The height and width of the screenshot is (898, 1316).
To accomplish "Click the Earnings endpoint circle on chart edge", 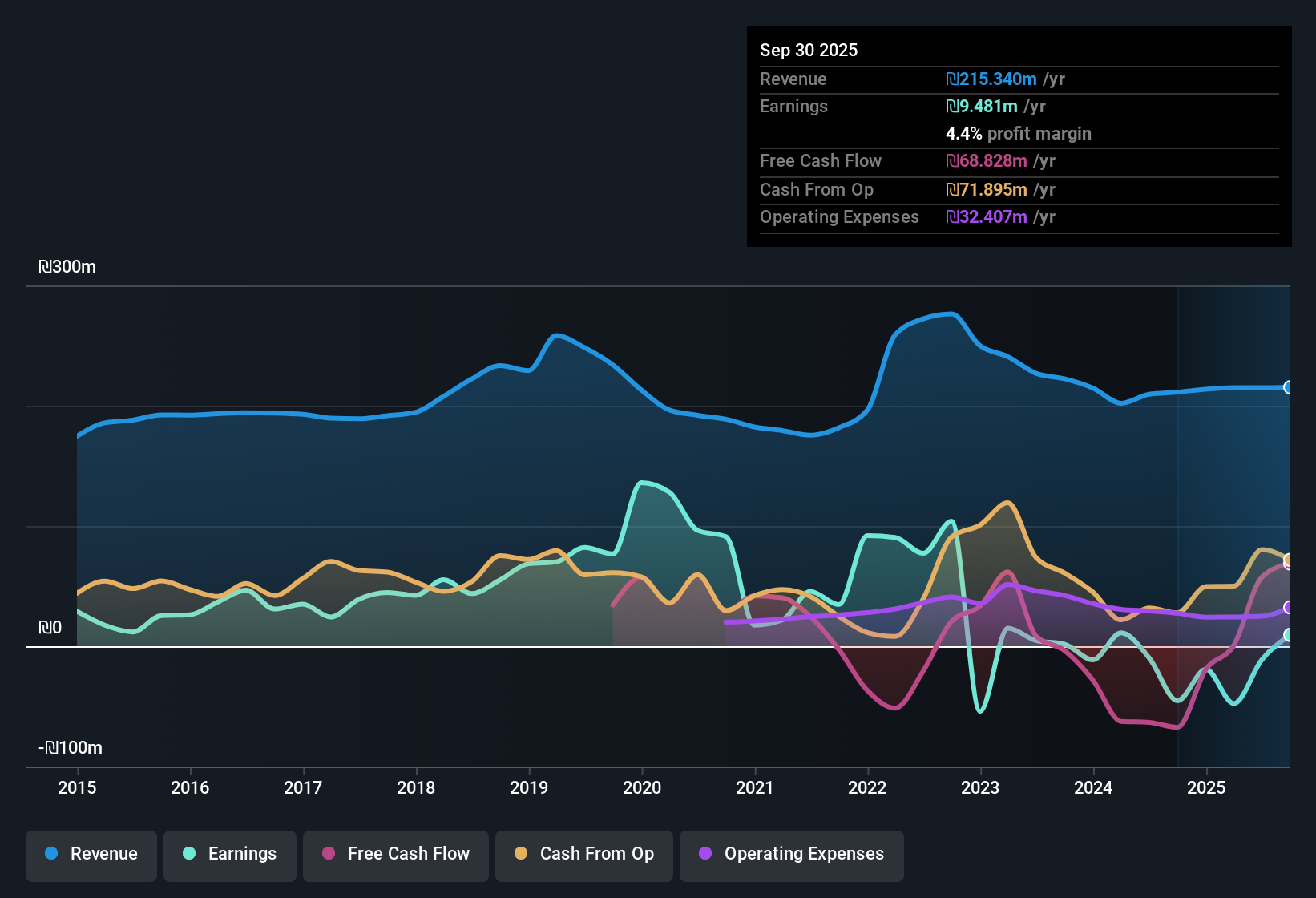I will [1288, 636].
